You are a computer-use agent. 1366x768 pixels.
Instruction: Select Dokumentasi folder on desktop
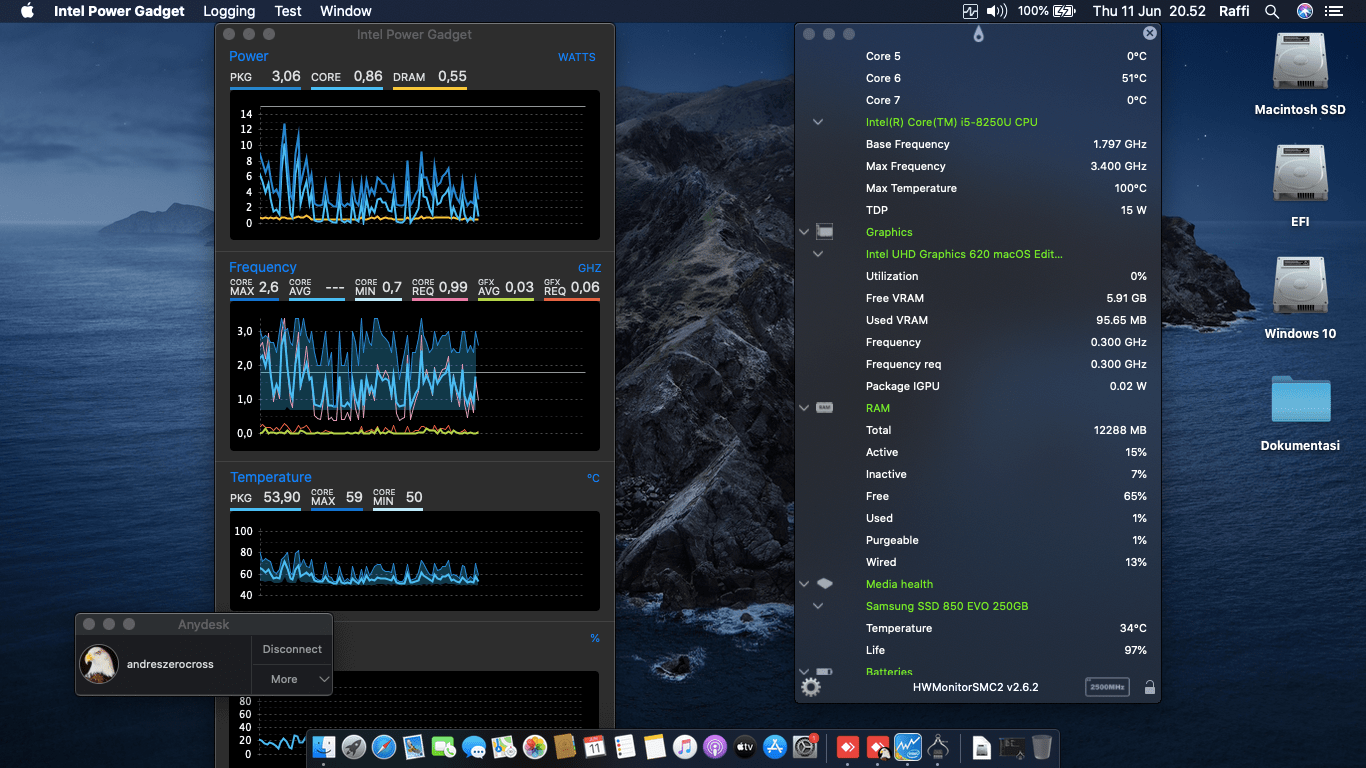pyautogui.click(x=1300, y=412)
